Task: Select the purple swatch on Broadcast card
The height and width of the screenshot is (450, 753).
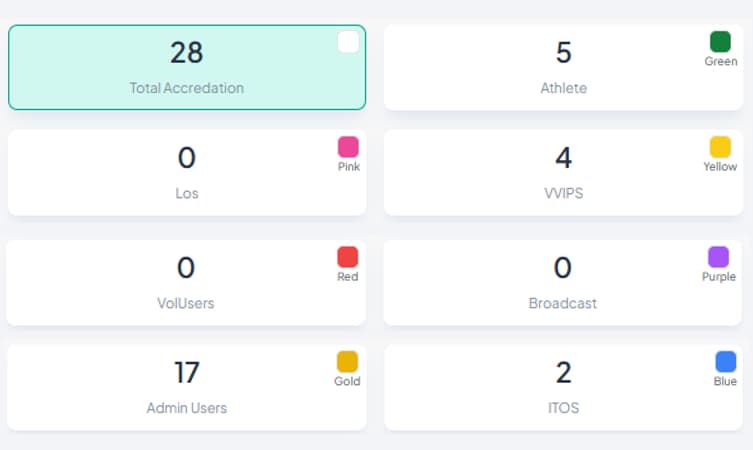Action: [719, 257]
